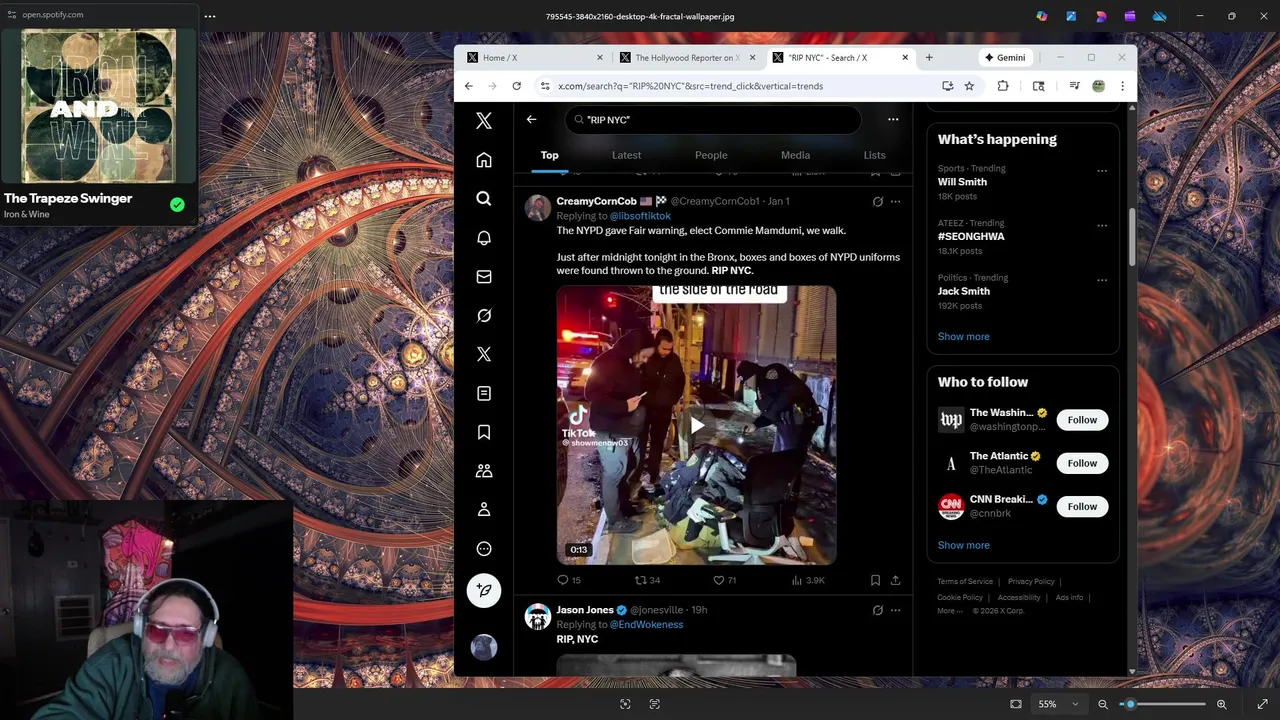Repost CreamyCornCob post with 34 reposts

[x=647, y=580]
